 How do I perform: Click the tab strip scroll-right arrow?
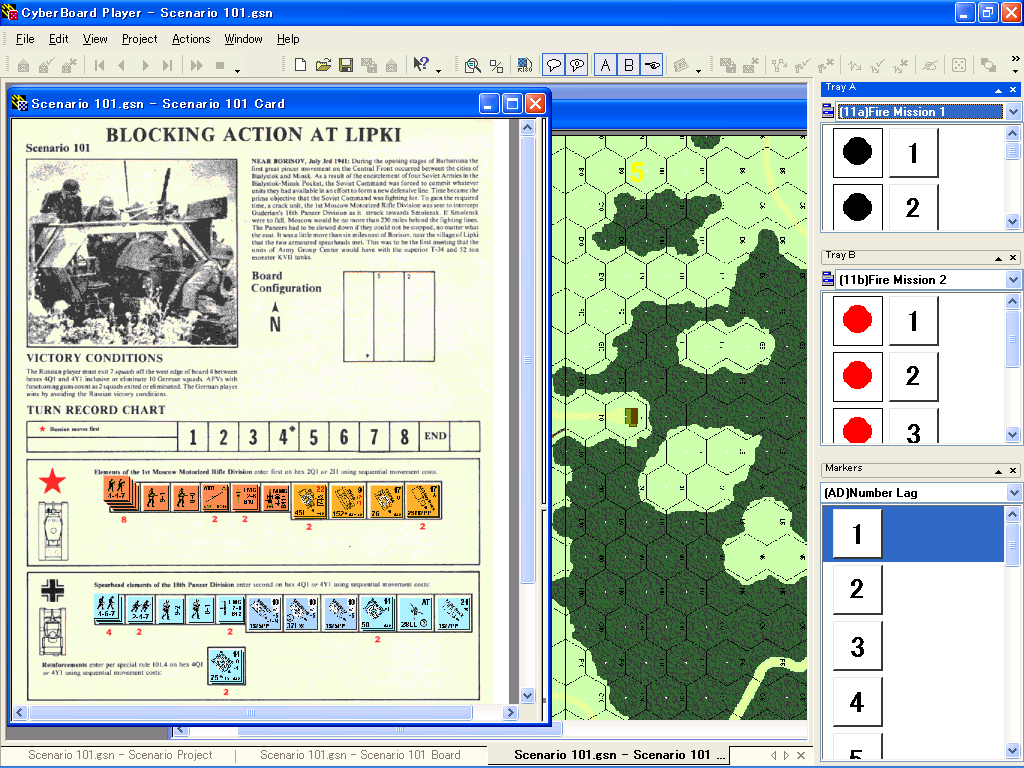786,755
